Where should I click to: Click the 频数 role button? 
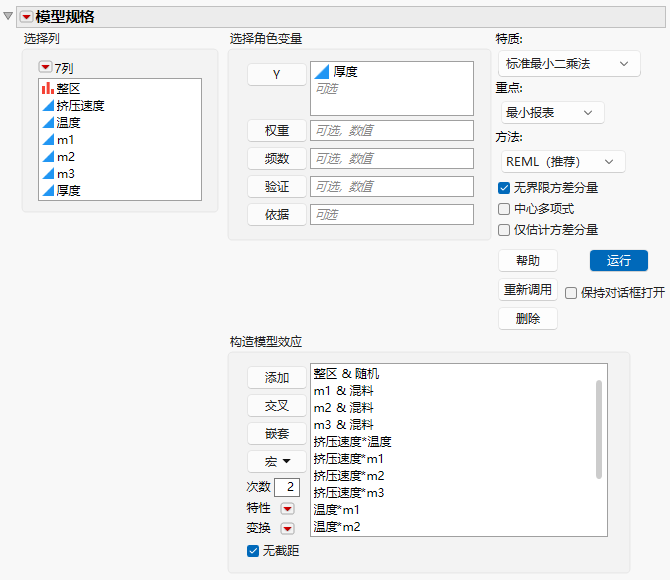click(276, 159)
